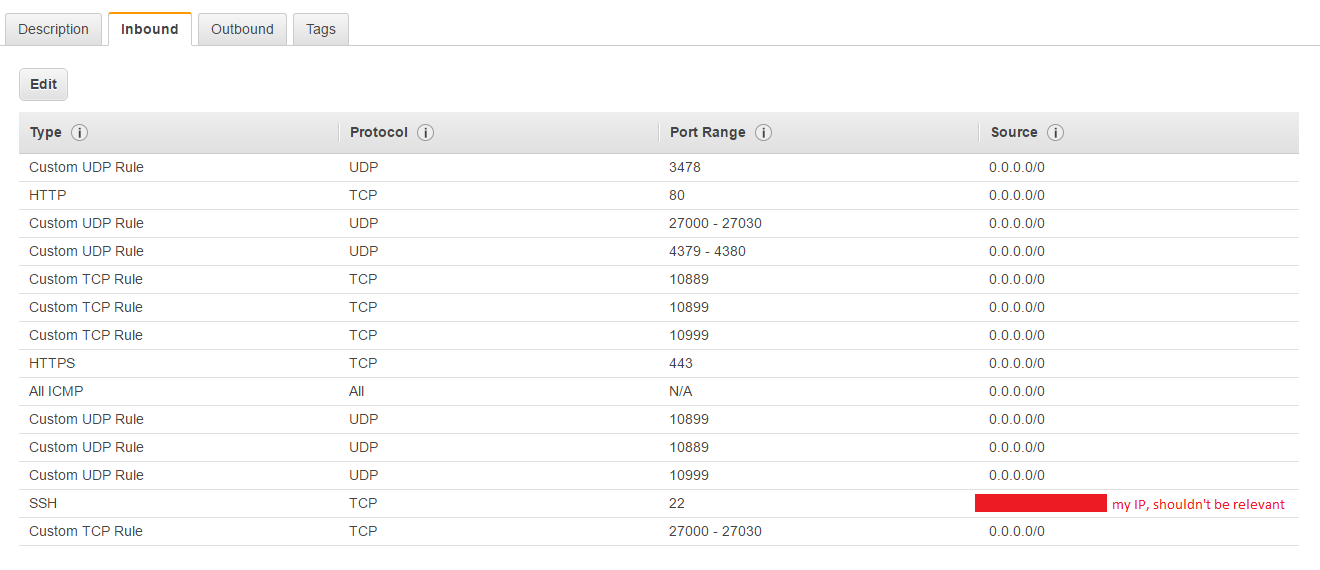Click the Port Range column header

click(707, 133)
